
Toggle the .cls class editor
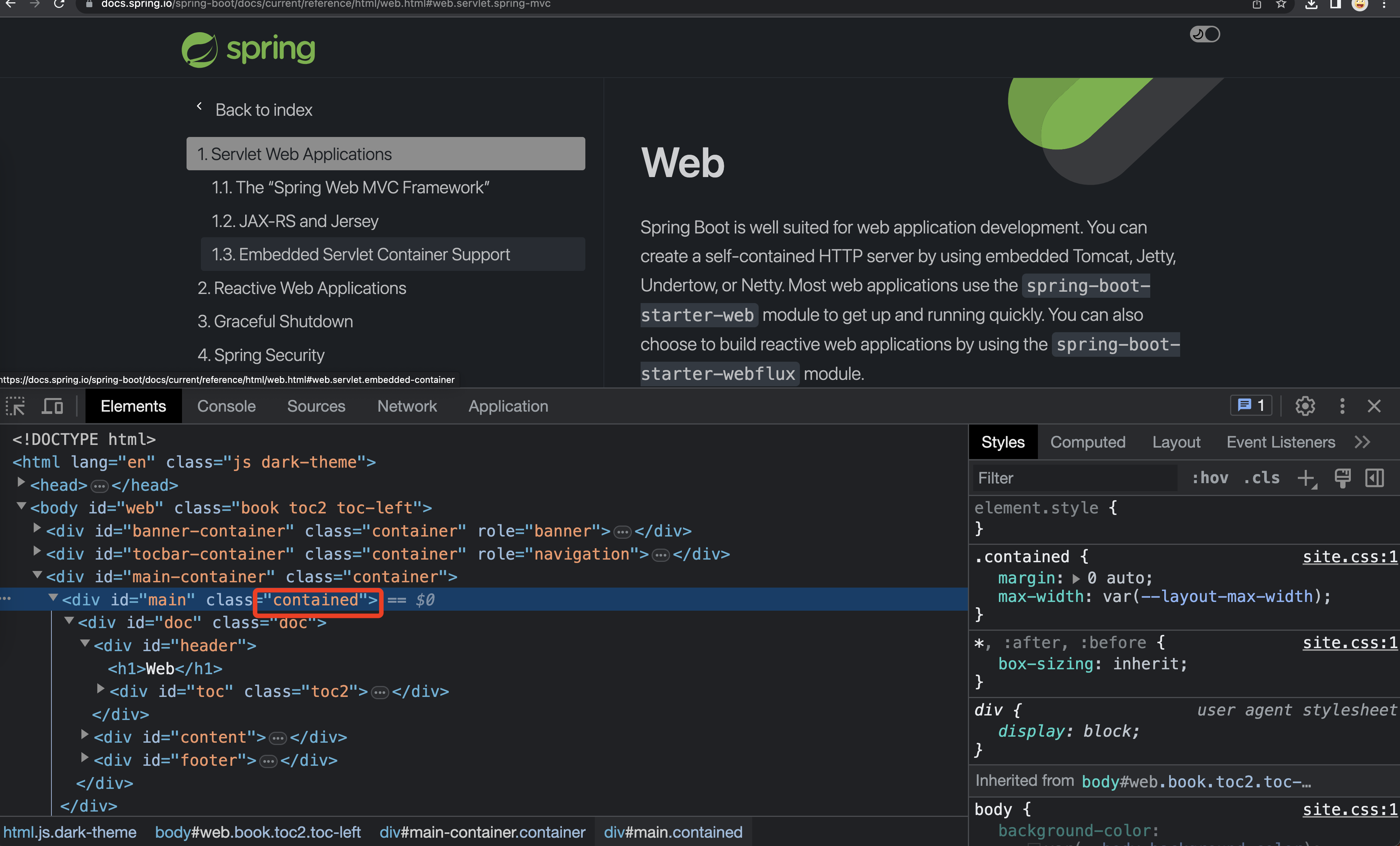pos(1262,478)
